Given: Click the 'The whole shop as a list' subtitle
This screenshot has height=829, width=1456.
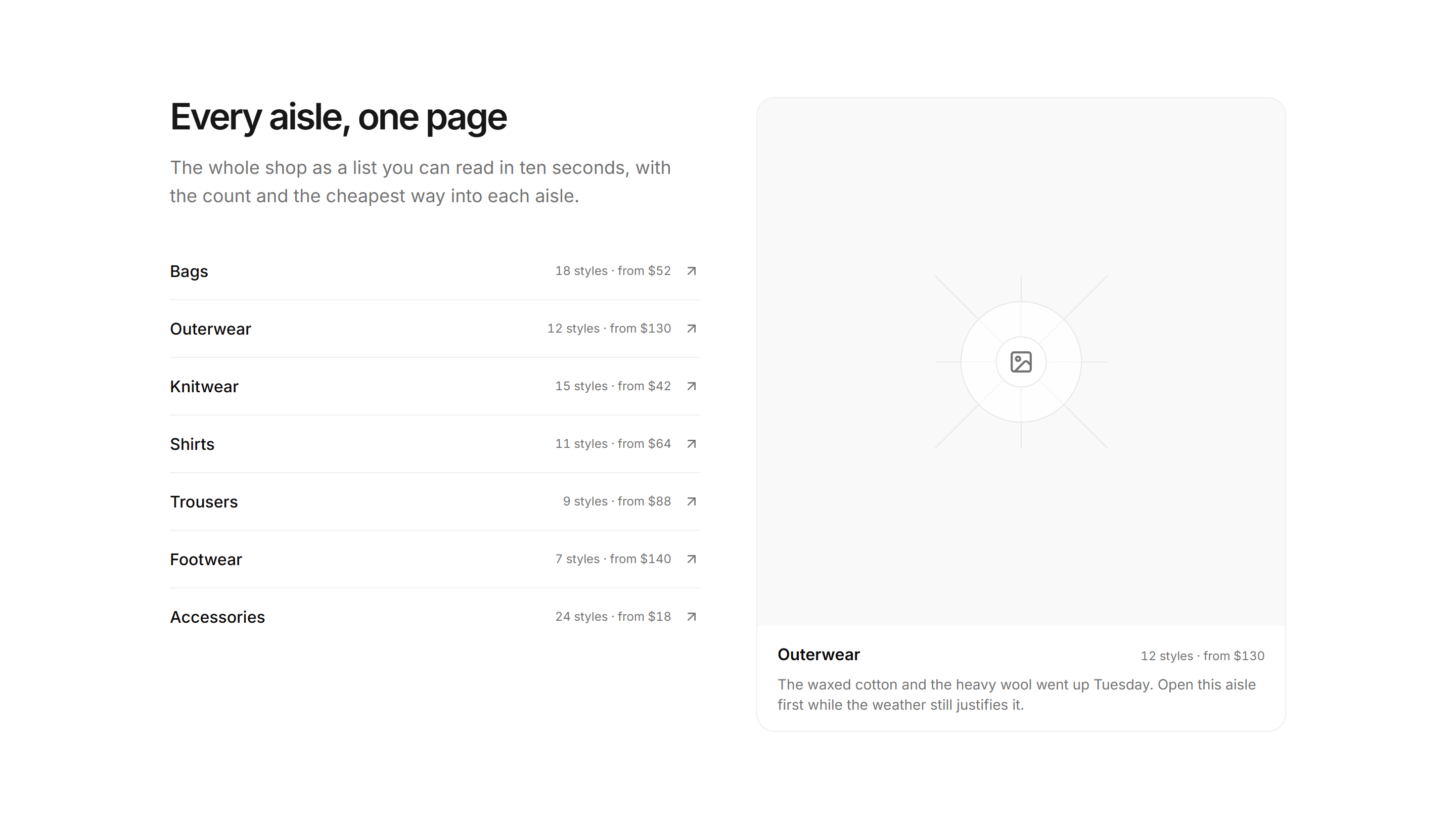Looking at the screenshot, I should pyautogui.click(x=420, y=181).
